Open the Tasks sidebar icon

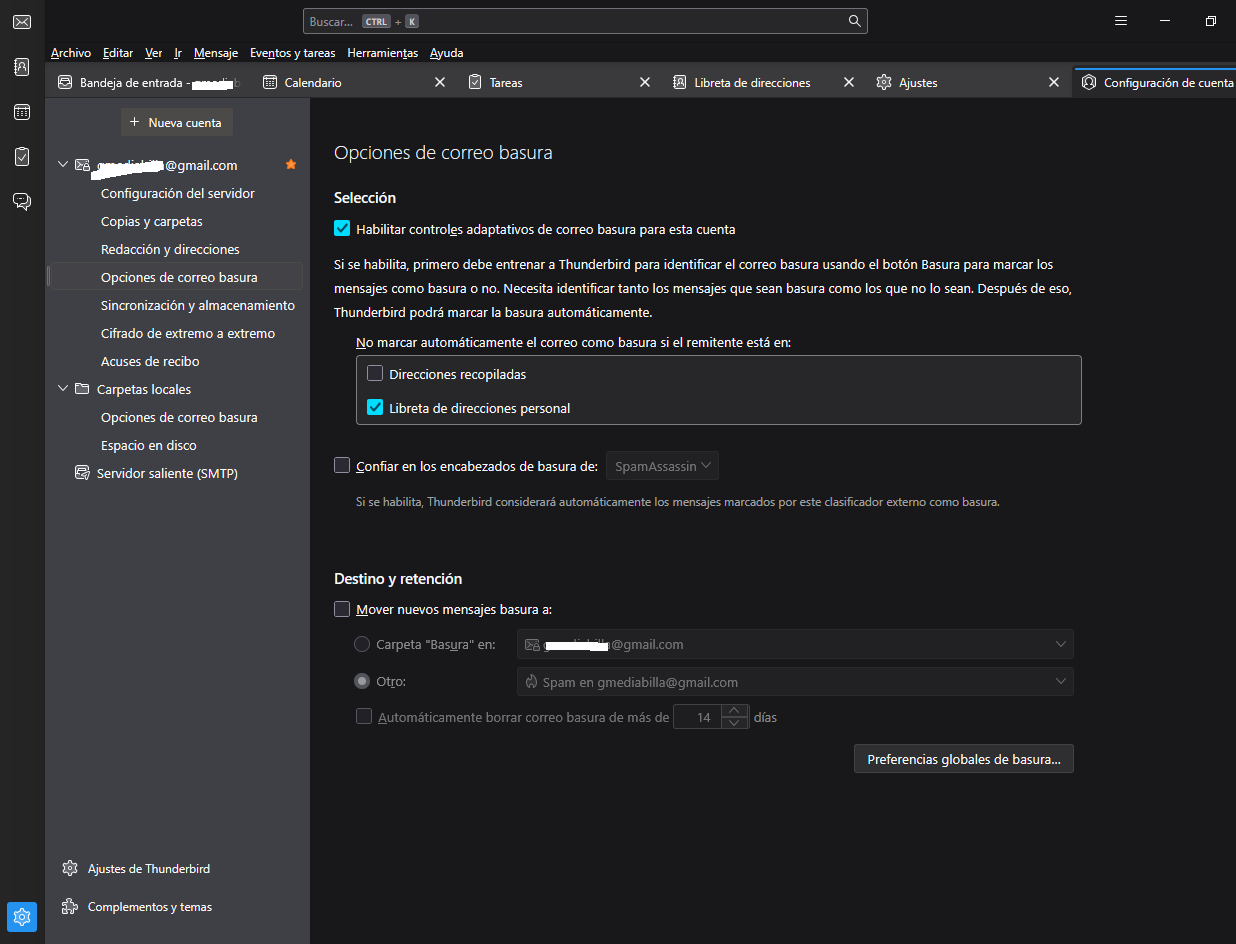[22, 157]
